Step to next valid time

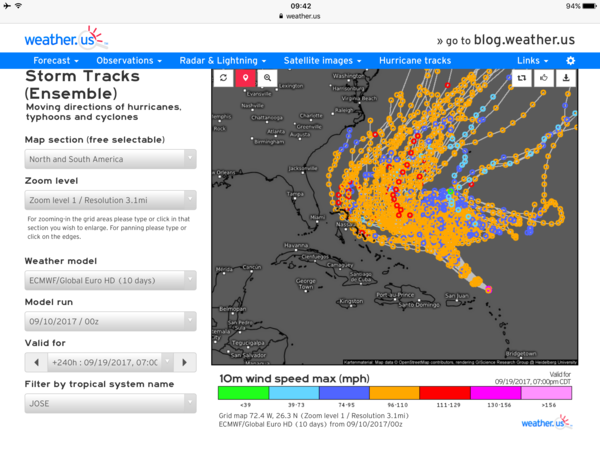coord(185,362)
